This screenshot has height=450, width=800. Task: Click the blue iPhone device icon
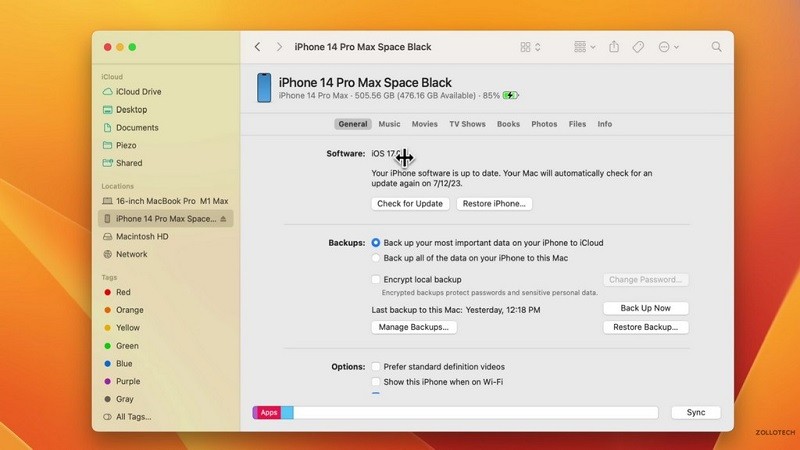[264, 88]
